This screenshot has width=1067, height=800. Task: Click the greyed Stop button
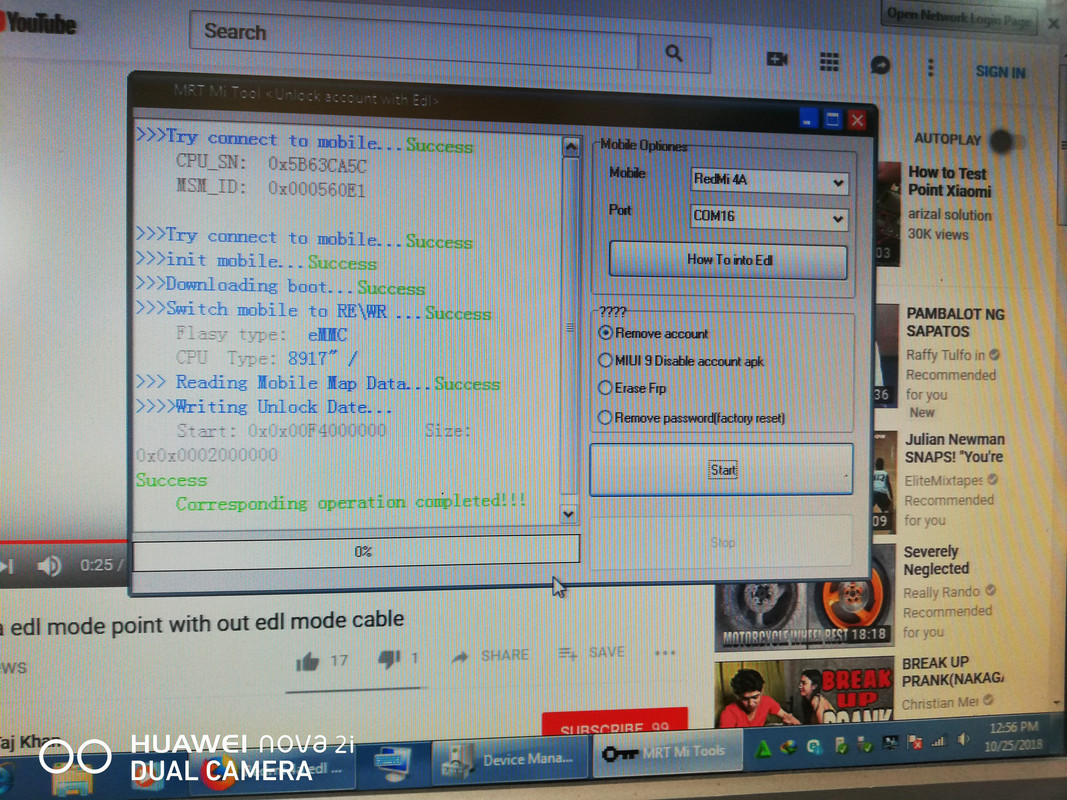(722, 542)
